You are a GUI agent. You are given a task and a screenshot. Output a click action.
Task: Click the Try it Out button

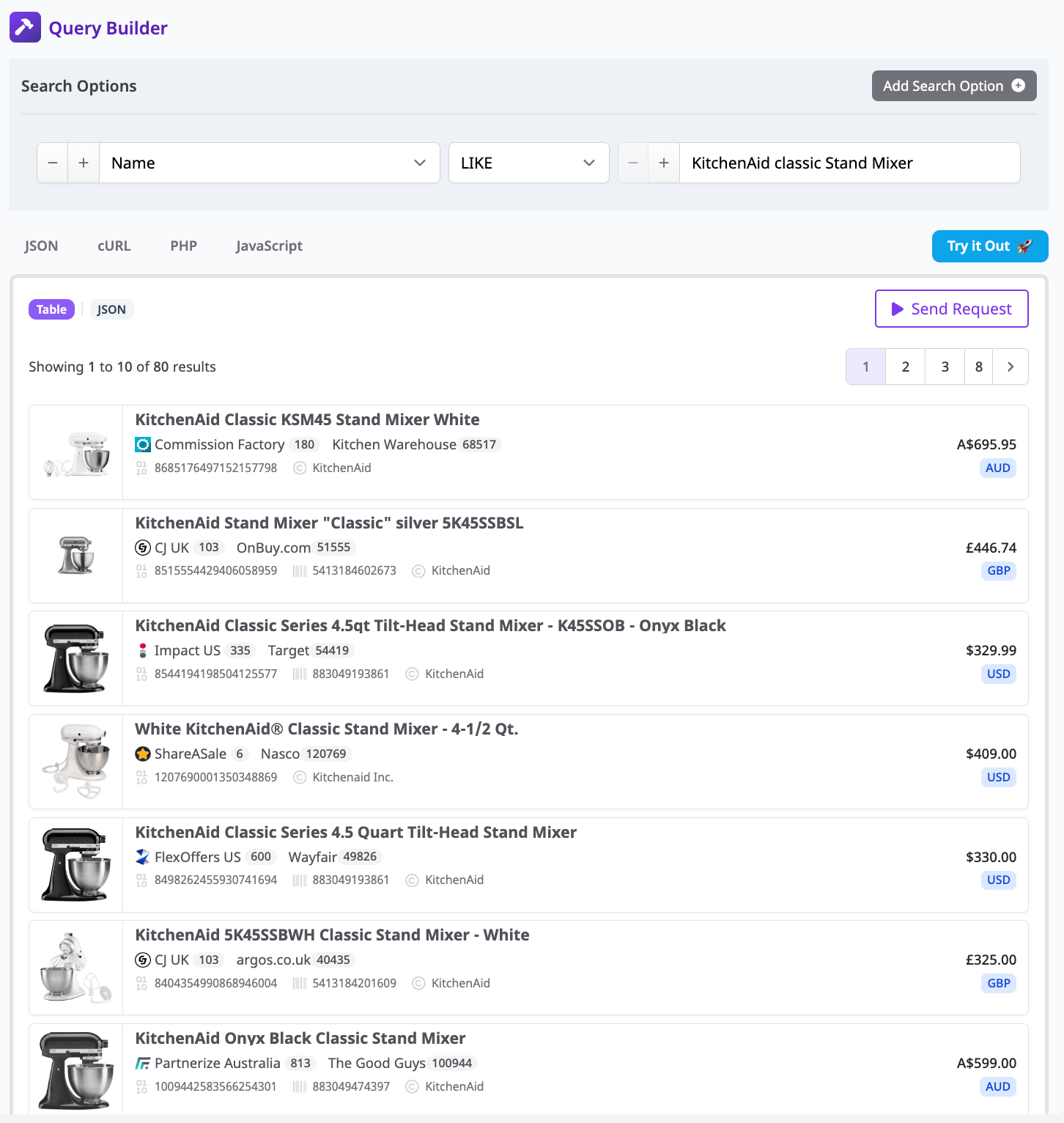point(990,246)
